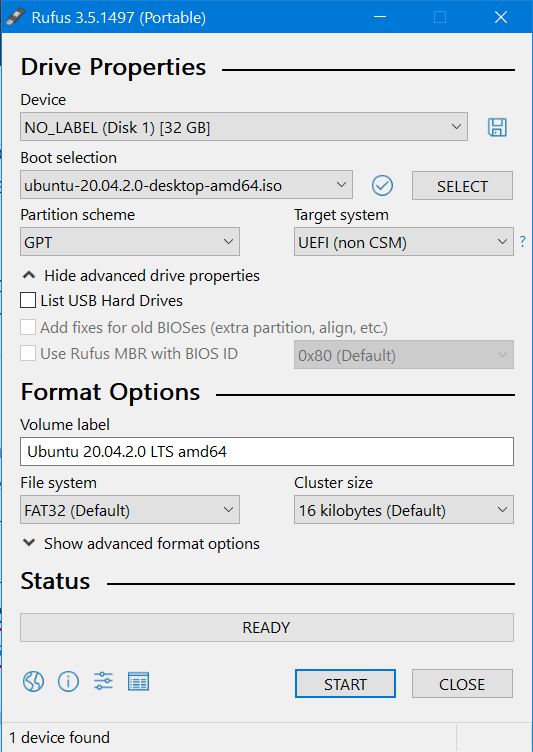
Task: Open the Device dropdown
Action: point(244,127)
